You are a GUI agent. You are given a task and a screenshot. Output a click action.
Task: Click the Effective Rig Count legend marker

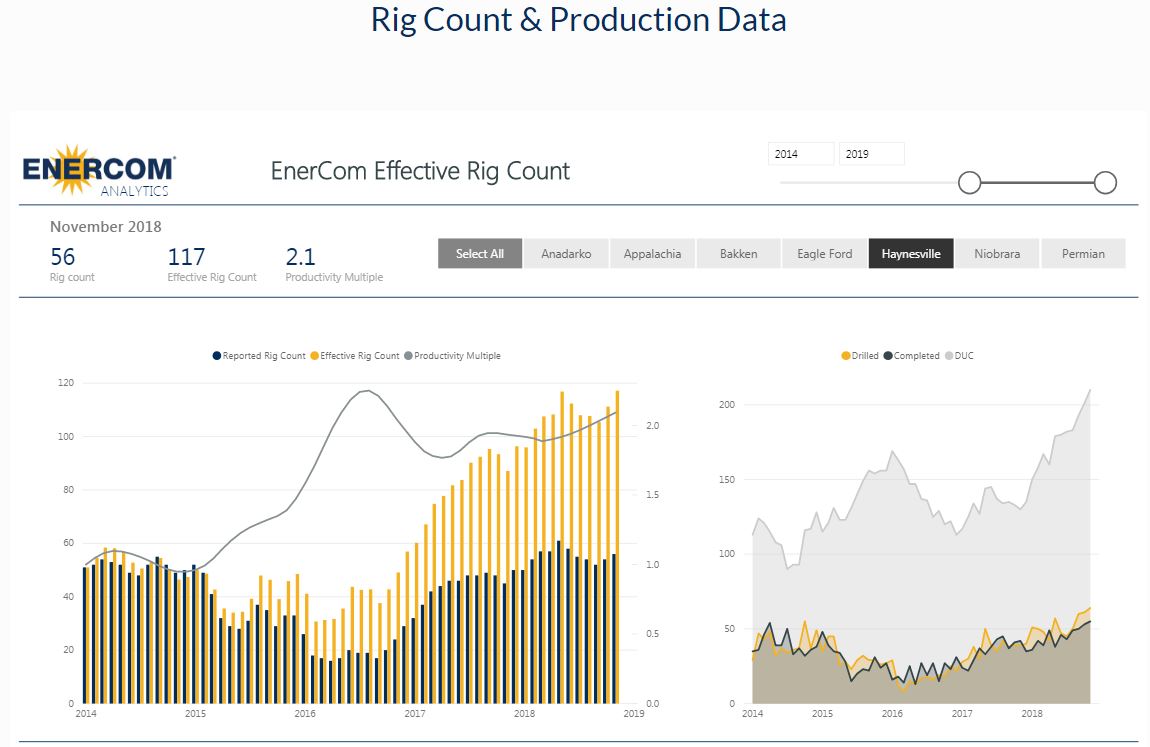(314, 356)
